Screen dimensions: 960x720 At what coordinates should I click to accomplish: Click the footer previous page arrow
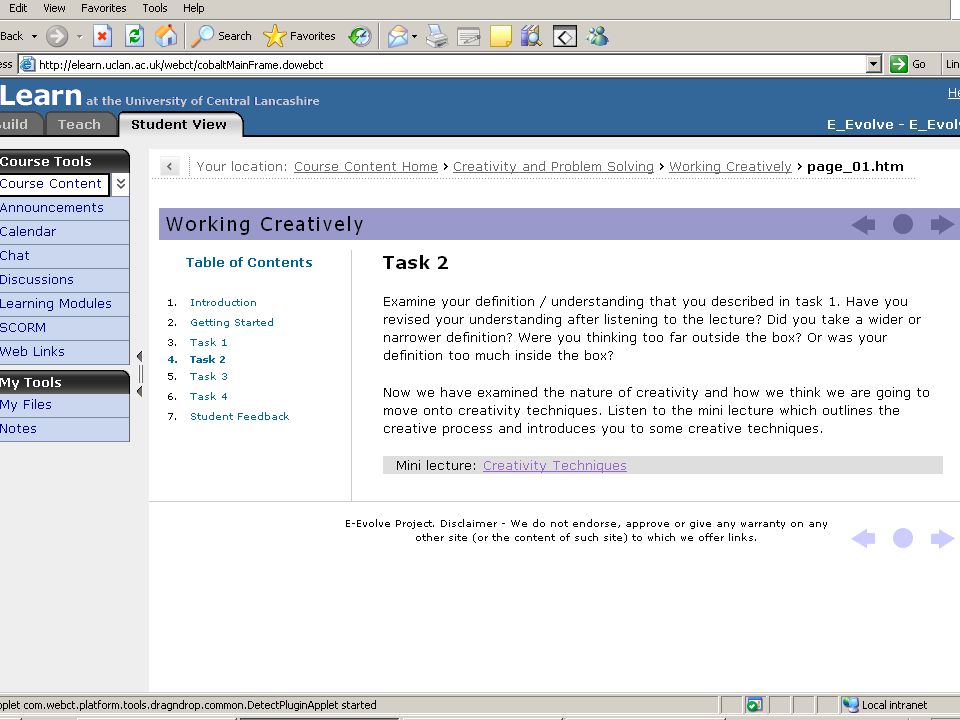click(x=863, y=538)
